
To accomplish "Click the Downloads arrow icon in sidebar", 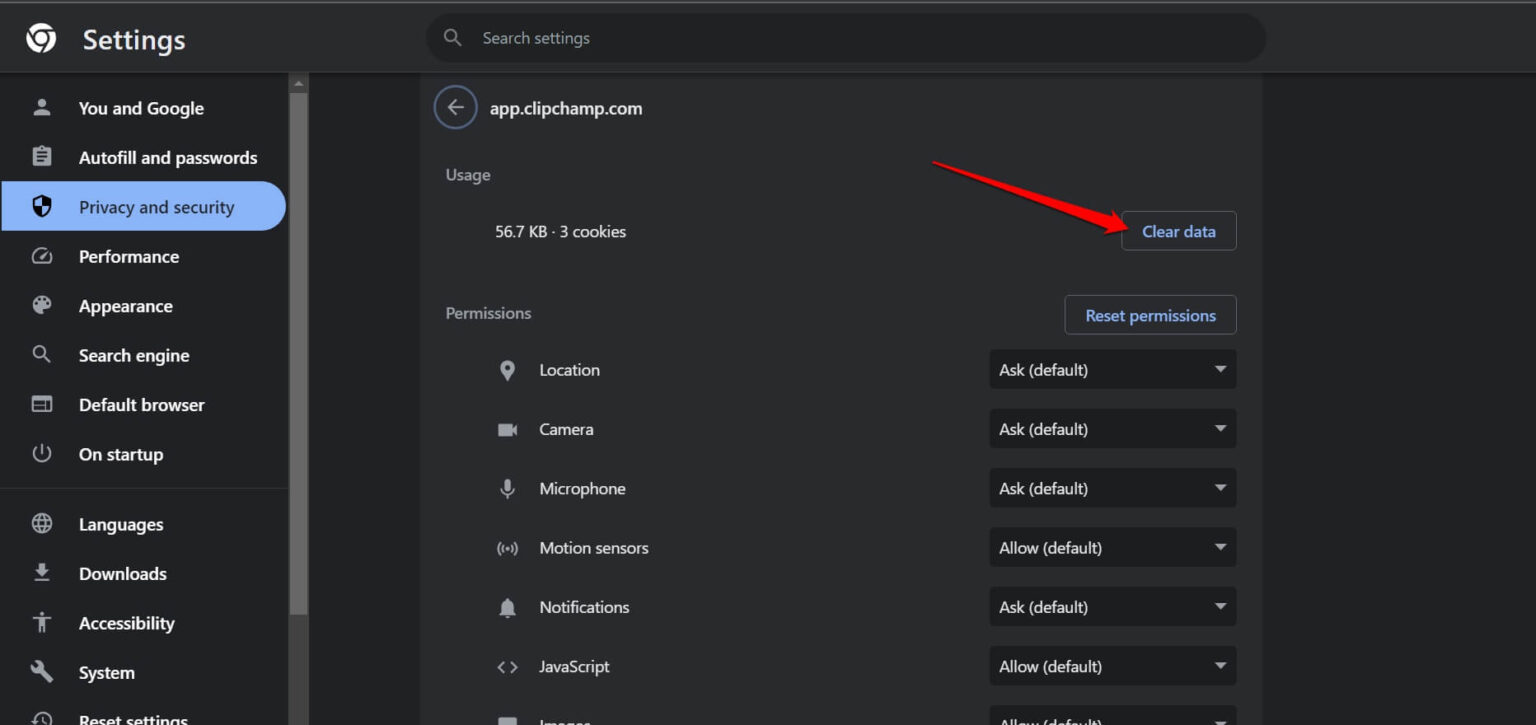I will pyautogui.click(x=41, y=573).
